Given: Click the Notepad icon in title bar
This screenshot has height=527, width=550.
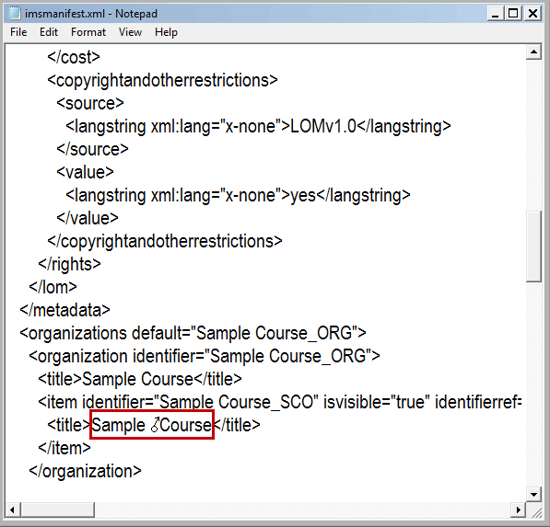Looking at the screenshot, I should tap(15, 13).
